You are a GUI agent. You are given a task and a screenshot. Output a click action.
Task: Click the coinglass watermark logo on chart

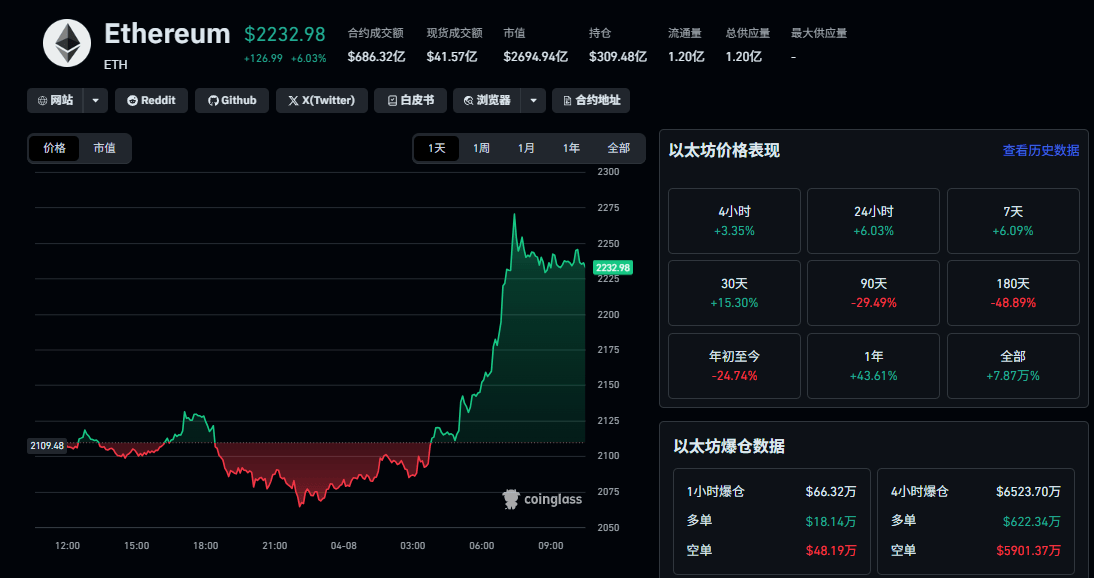coord(542,499)
